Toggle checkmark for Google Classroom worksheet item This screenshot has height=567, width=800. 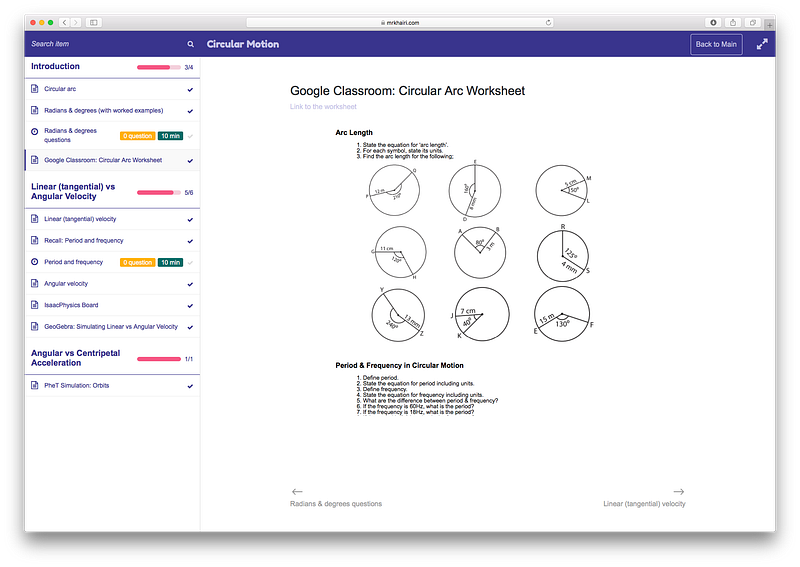[x=190, y=161]
